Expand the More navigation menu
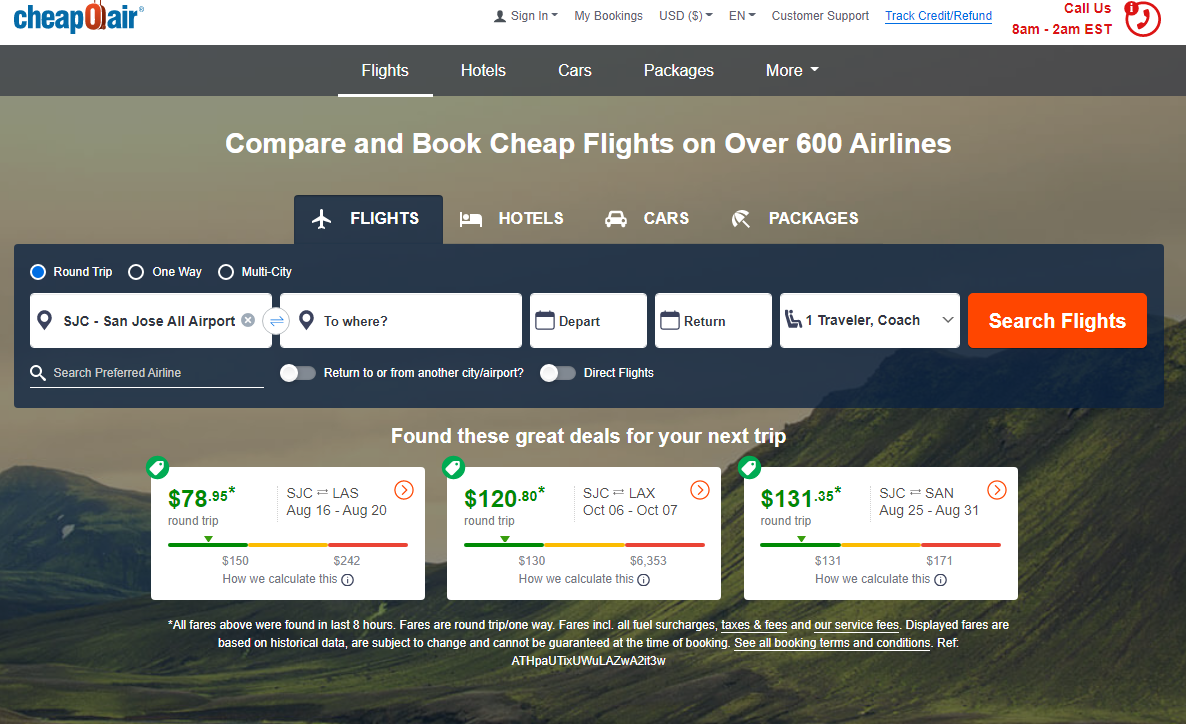 (x=792, y=70)
